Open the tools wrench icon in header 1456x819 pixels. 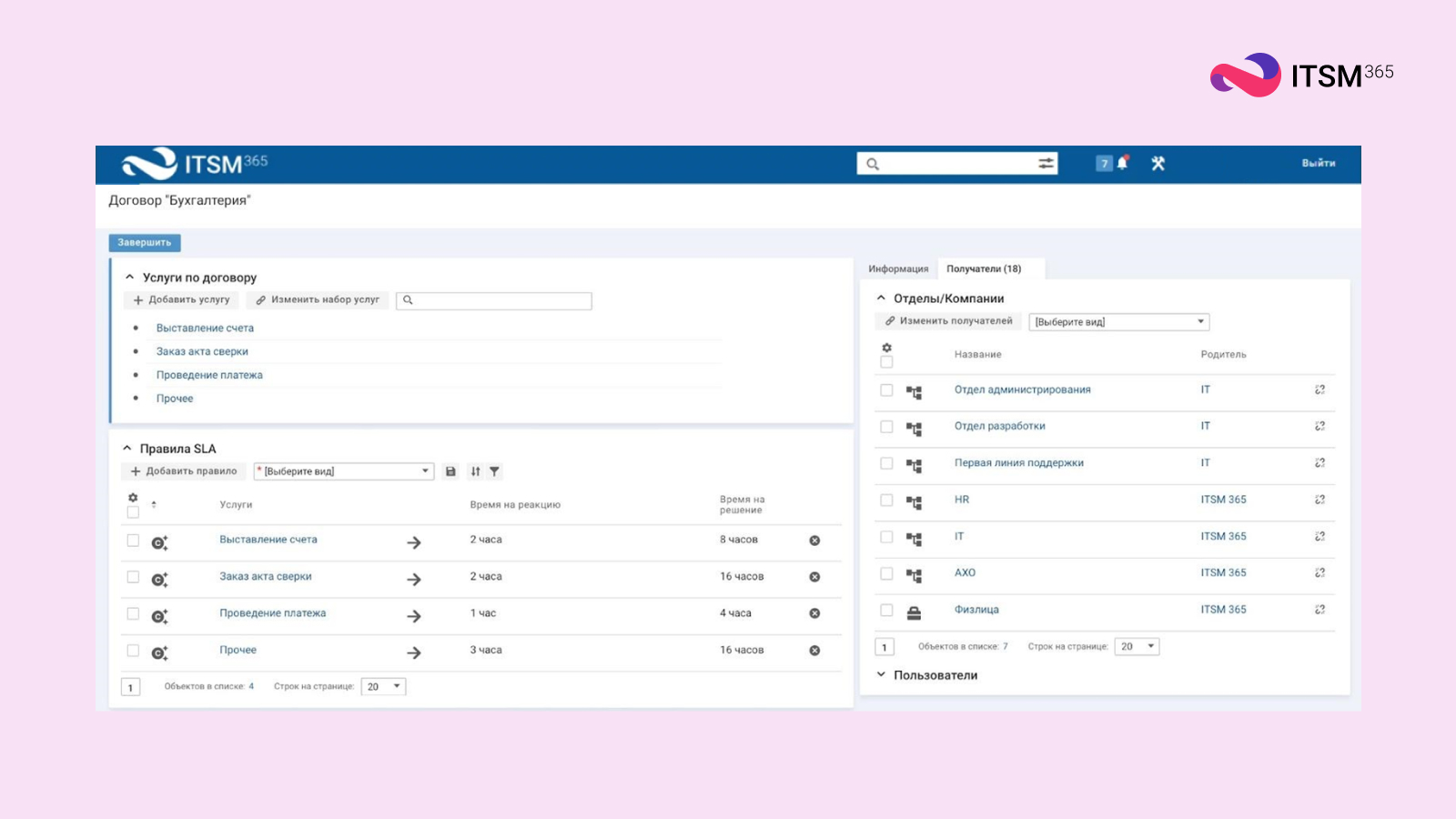tap(1158, 164)
